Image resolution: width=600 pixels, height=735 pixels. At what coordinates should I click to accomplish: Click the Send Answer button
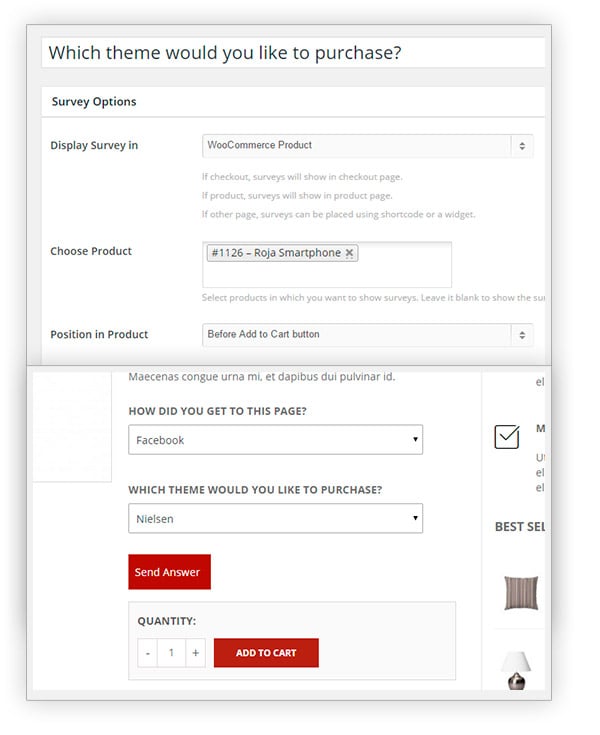click(x=169, y=572)
